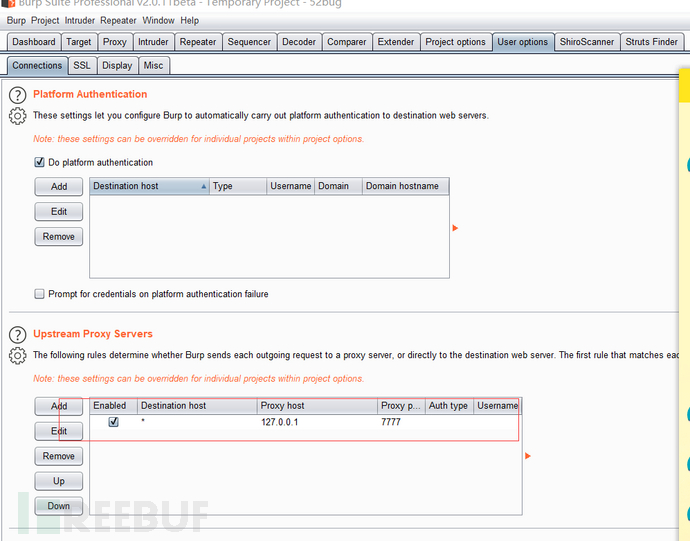Image resolution: width=690 pixels, height=541 pixels.
Task: Open Platform Authentication help question icon
Action: point(18,95)
